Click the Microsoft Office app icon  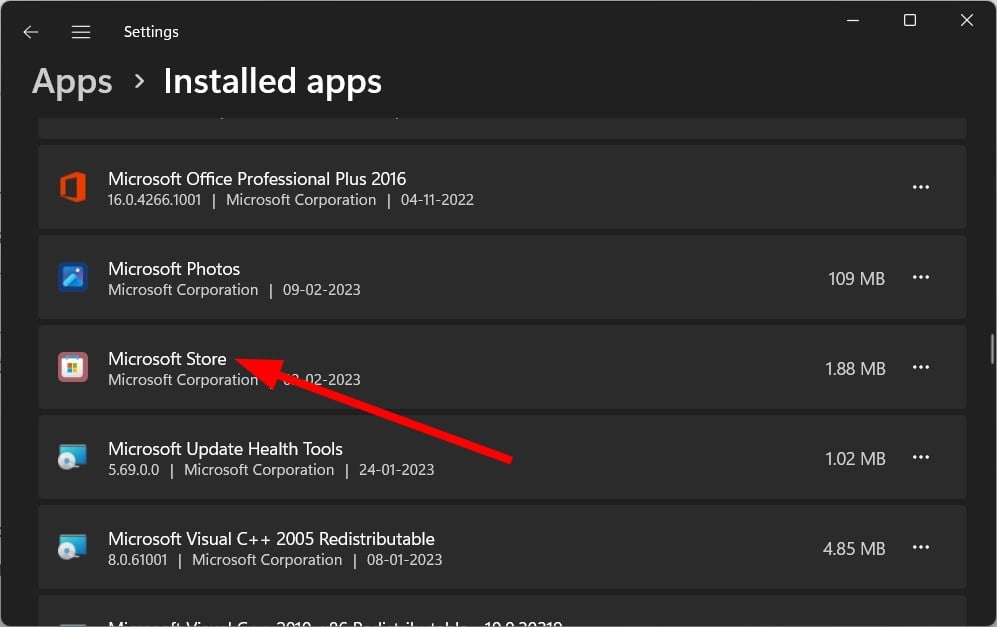pyautogui.click(x=72, y=188)
